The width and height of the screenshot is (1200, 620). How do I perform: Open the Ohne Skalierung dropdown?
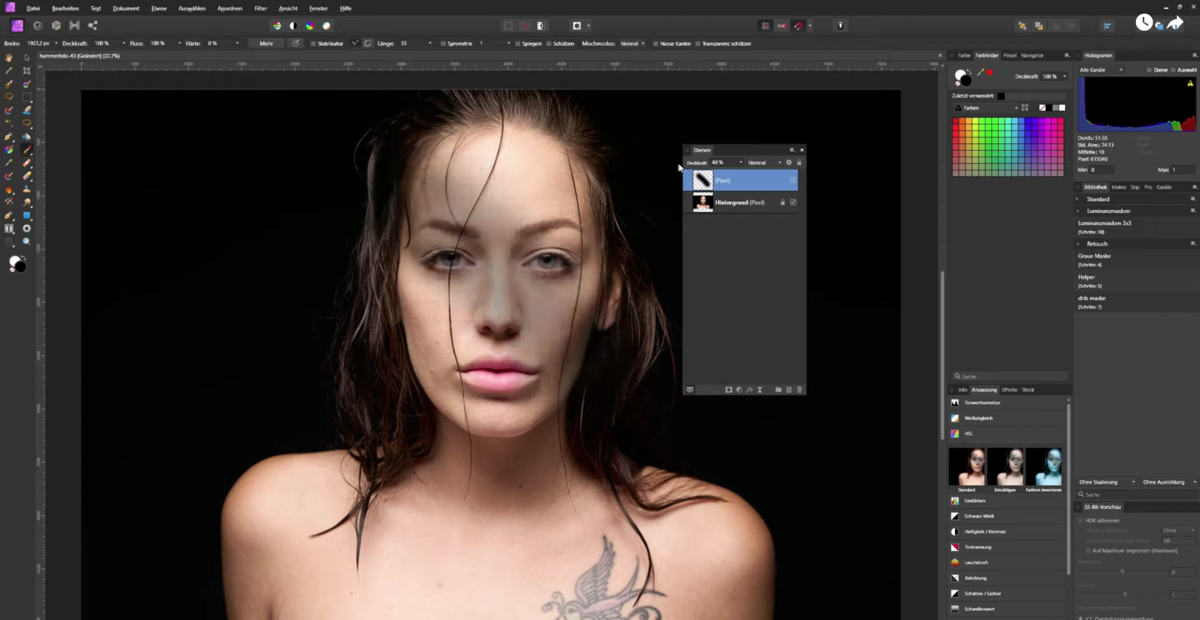tap(1105, 481)
